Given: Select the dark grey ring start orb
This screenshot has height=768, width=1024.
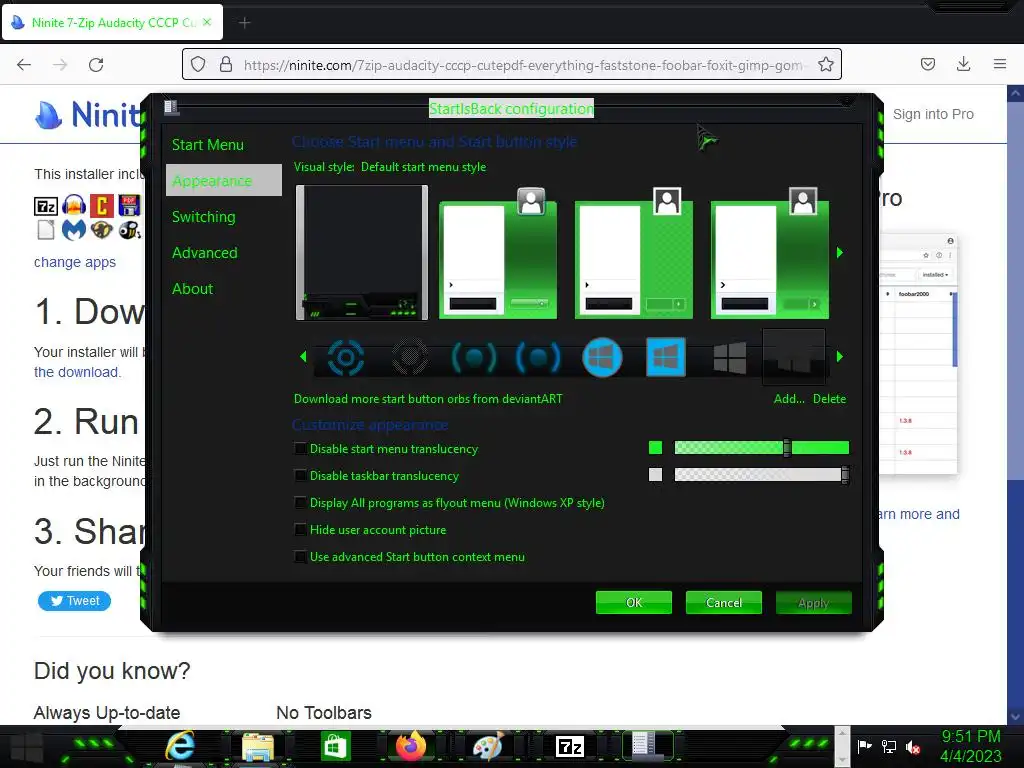Looking at the screenshot, I should point(409,357).
